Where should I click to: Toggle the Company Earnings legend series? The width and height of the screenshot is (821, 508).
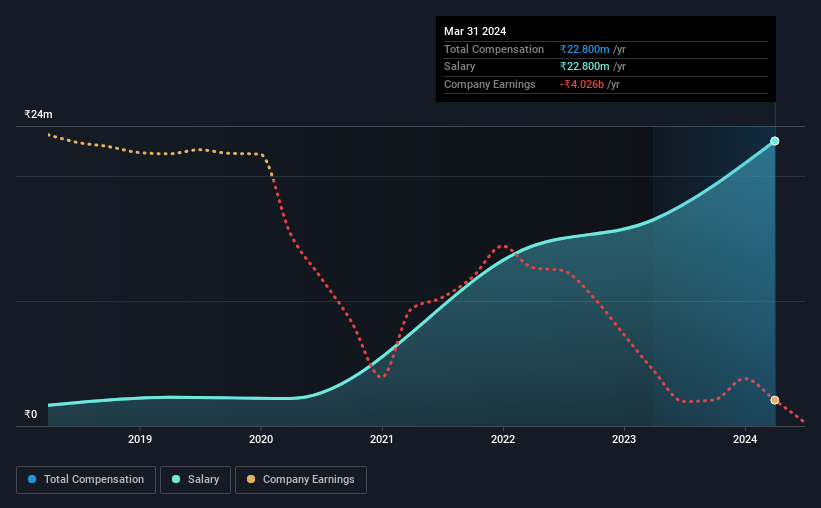pos(301,480)
